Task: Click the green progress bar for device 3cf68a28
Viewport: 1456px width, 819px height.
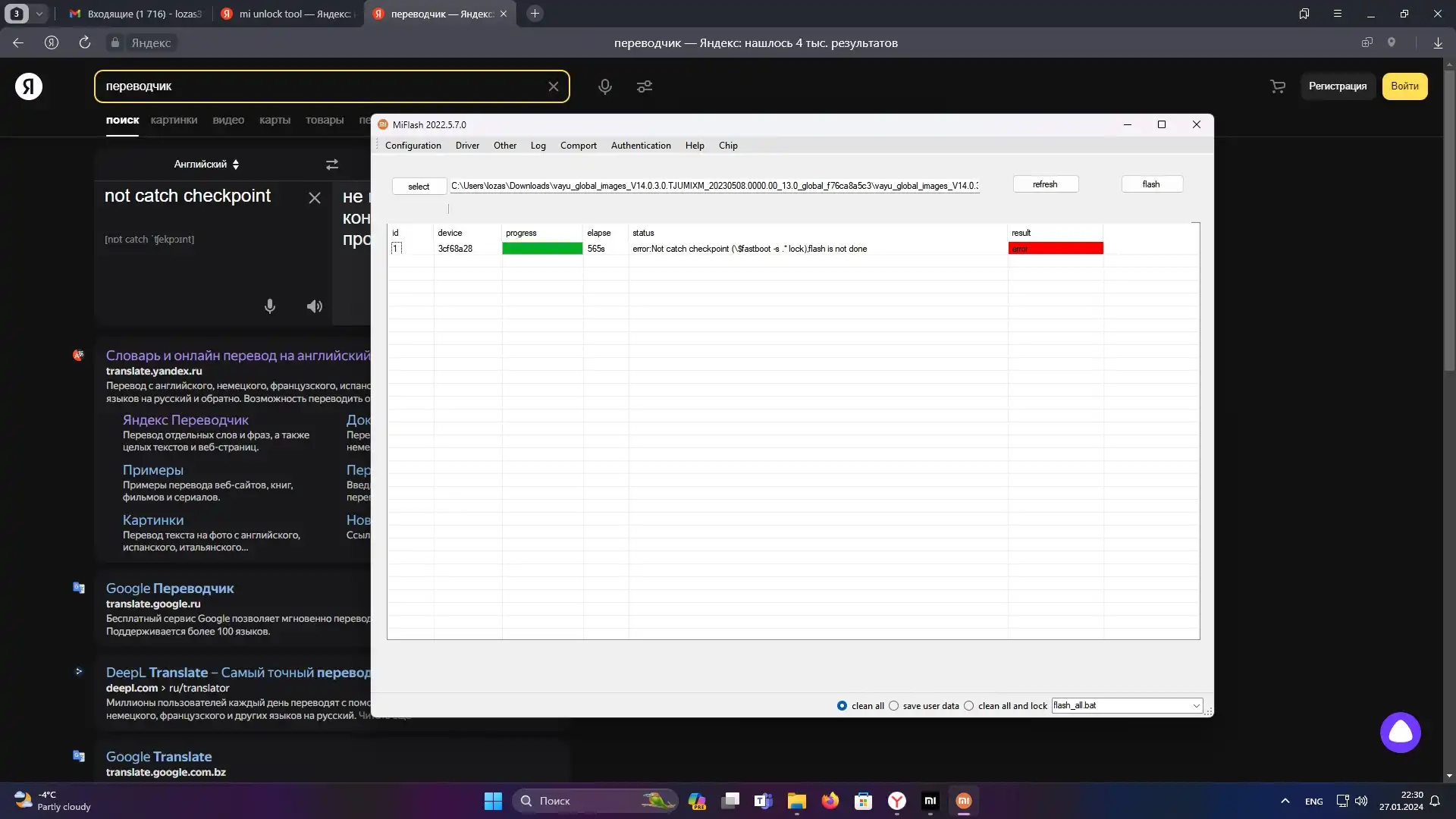Action: [x=542, y=249]
